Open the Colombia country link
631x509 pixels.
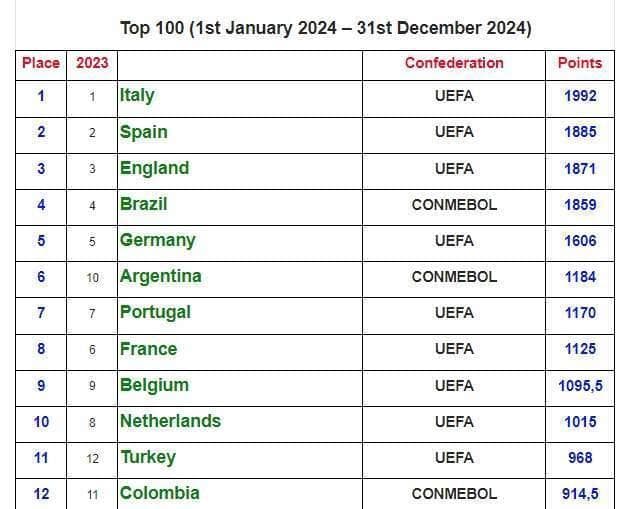click(x=160, y=493)
